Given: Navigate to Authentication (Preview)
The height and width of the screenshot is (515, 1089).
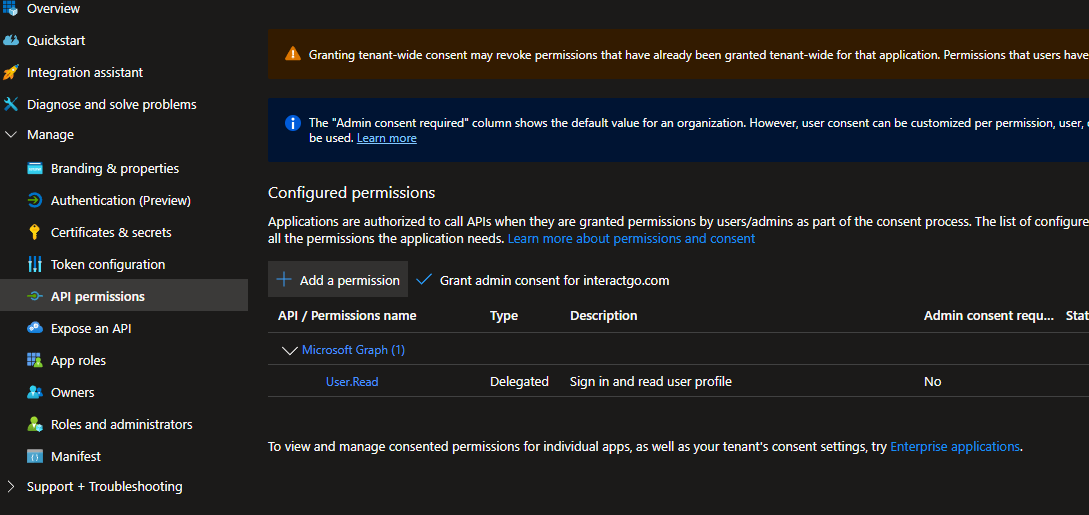Looking at the screenshot, I should pyautogui.click(x=121, y=201).
